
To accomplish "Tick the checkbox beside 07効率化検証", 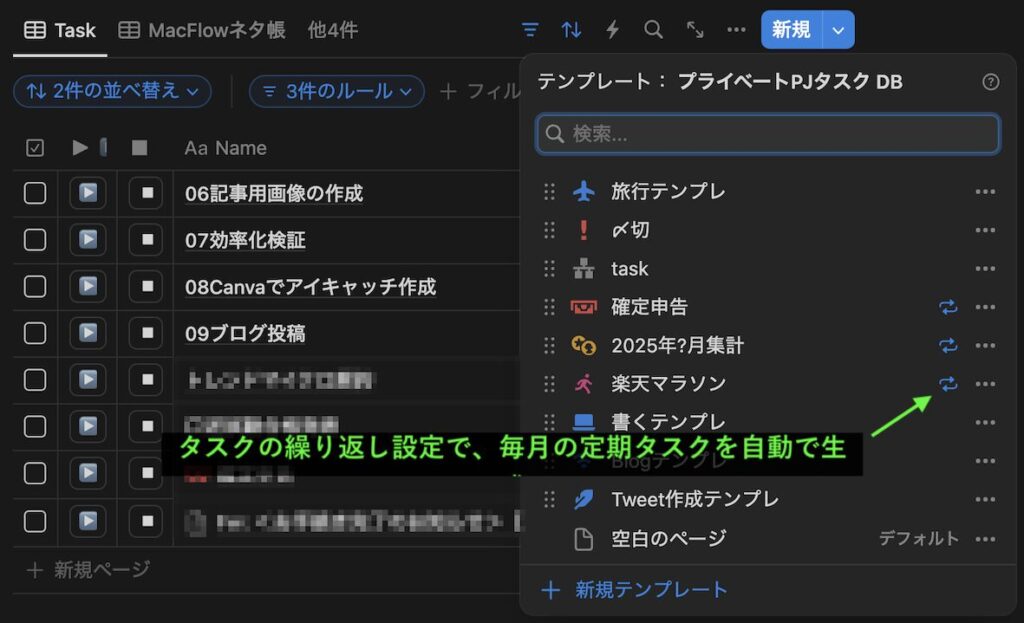I will click(x=35, y=240).
